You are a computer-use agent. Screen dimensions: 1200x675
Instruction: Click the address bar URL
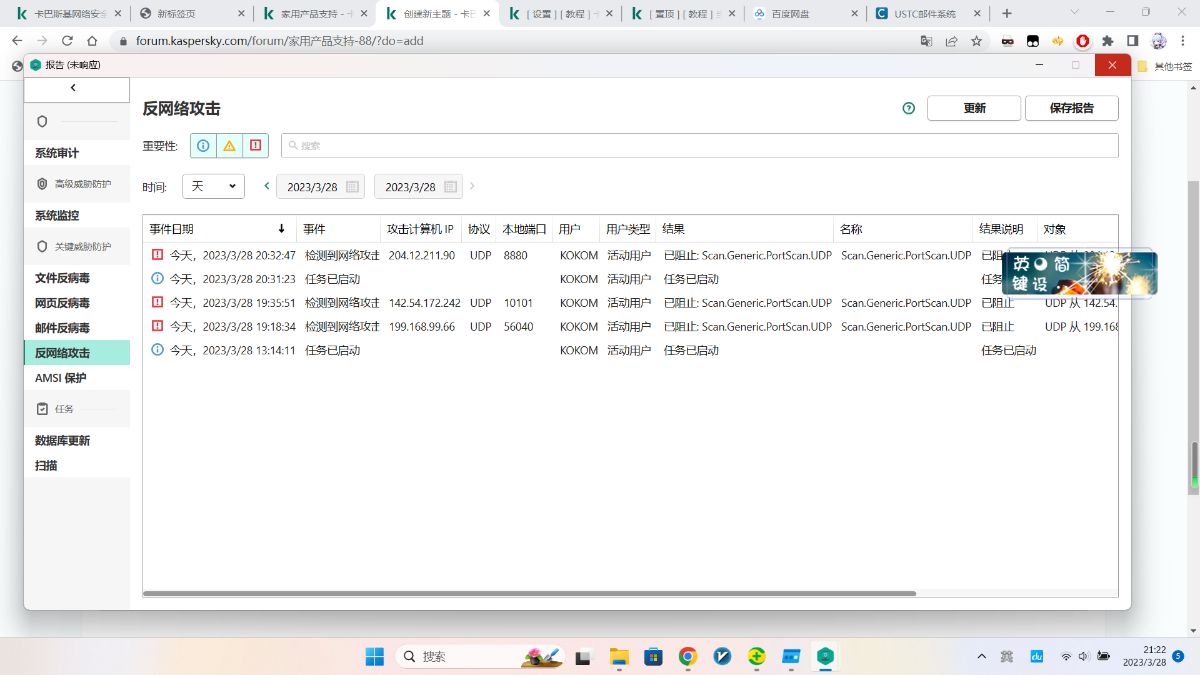click(280, 41)
